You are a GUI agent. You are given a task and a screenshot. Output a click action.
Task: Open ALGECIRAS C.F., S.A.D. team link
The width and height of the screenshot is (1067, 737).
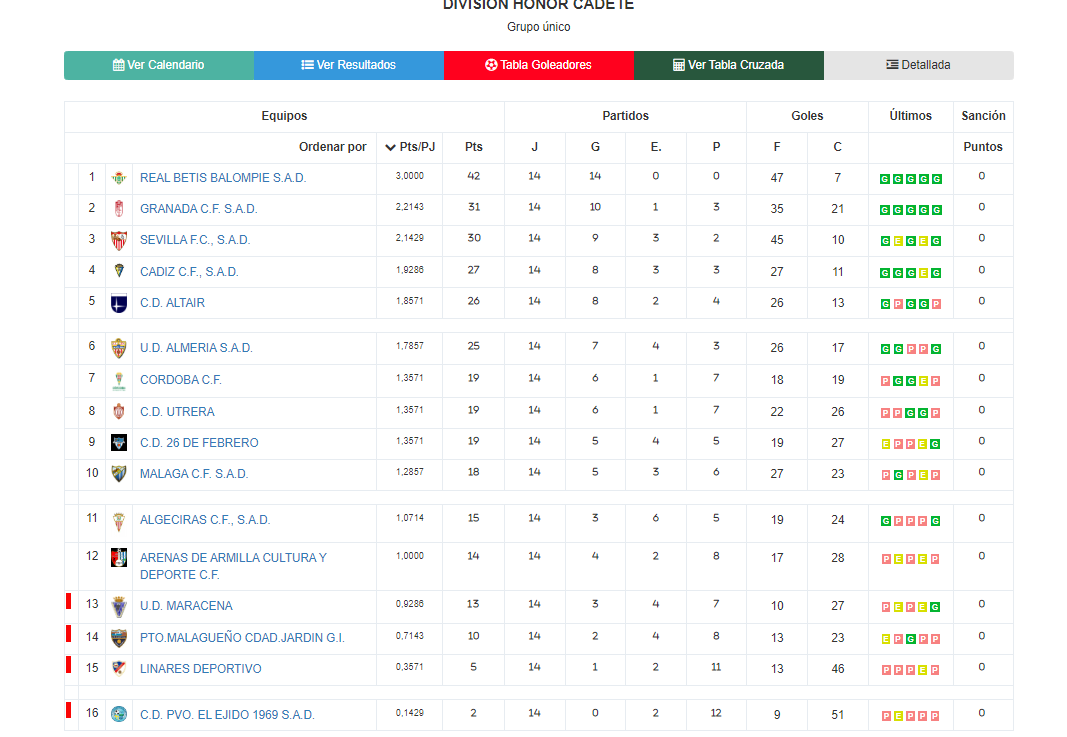[205, 520]
